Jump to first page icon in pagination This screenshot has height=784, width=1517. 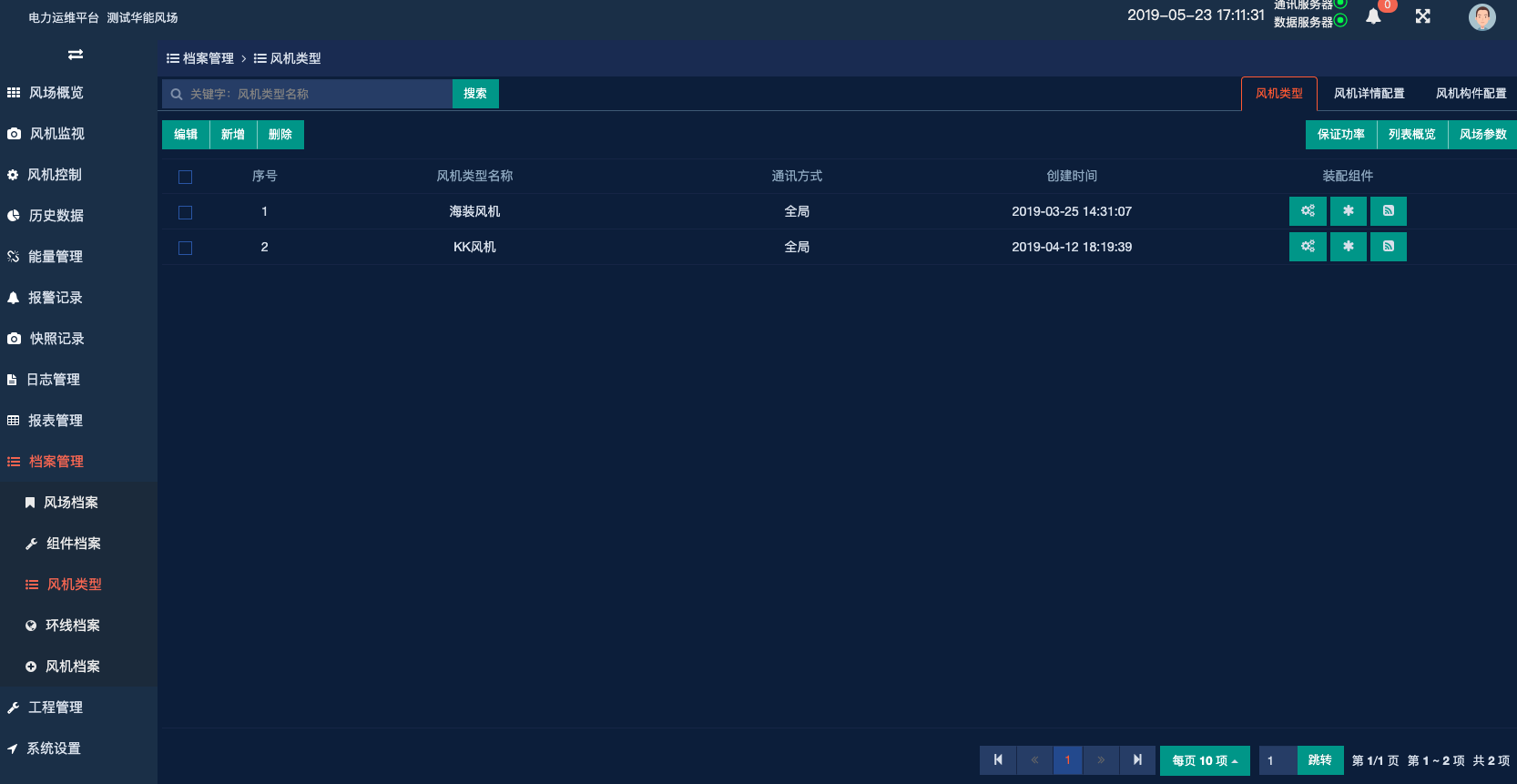[998, 760]
